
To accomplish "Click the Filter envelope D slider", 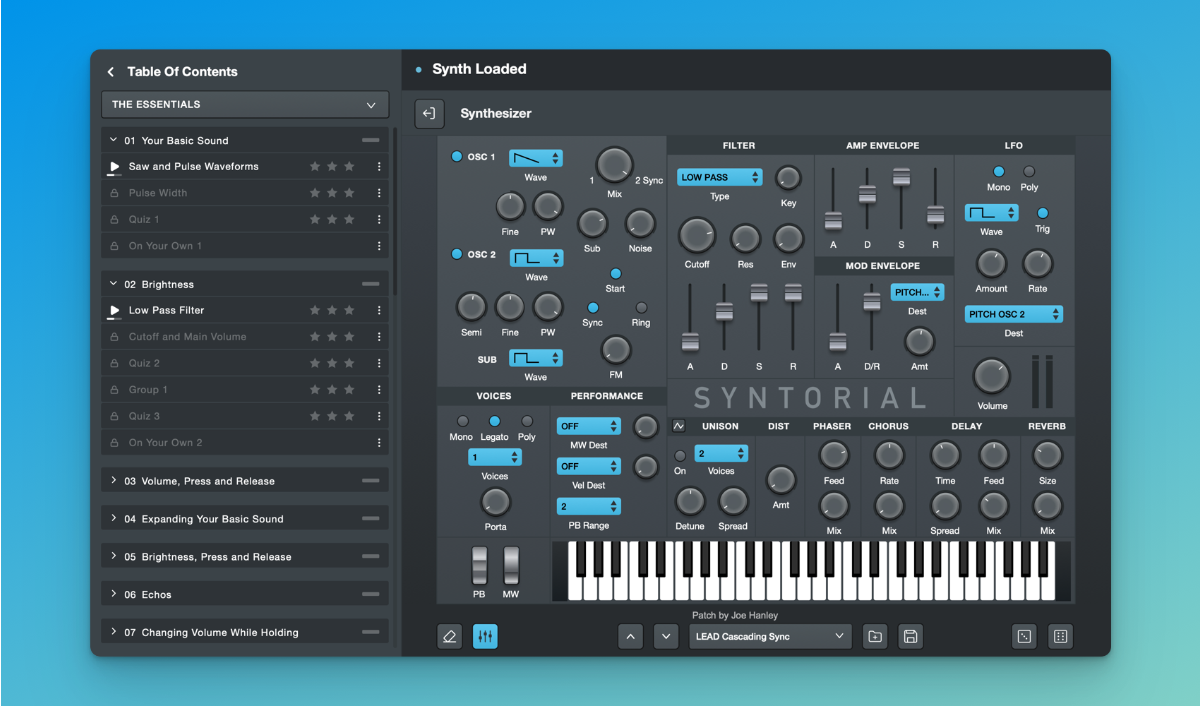I will pyautogui.click(x=724, y=311).
